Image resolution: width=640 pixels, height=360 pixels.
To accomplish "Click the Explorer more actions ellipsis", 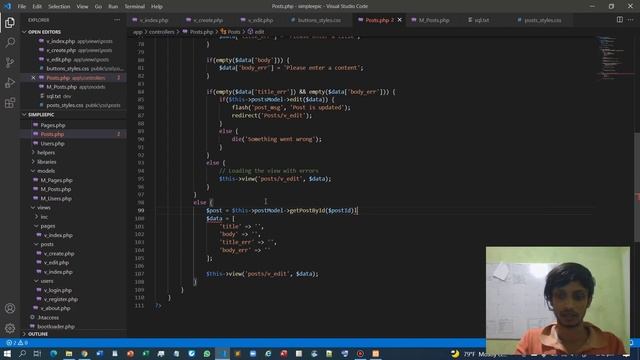I will pyautogui.click(x=117, y=20).
